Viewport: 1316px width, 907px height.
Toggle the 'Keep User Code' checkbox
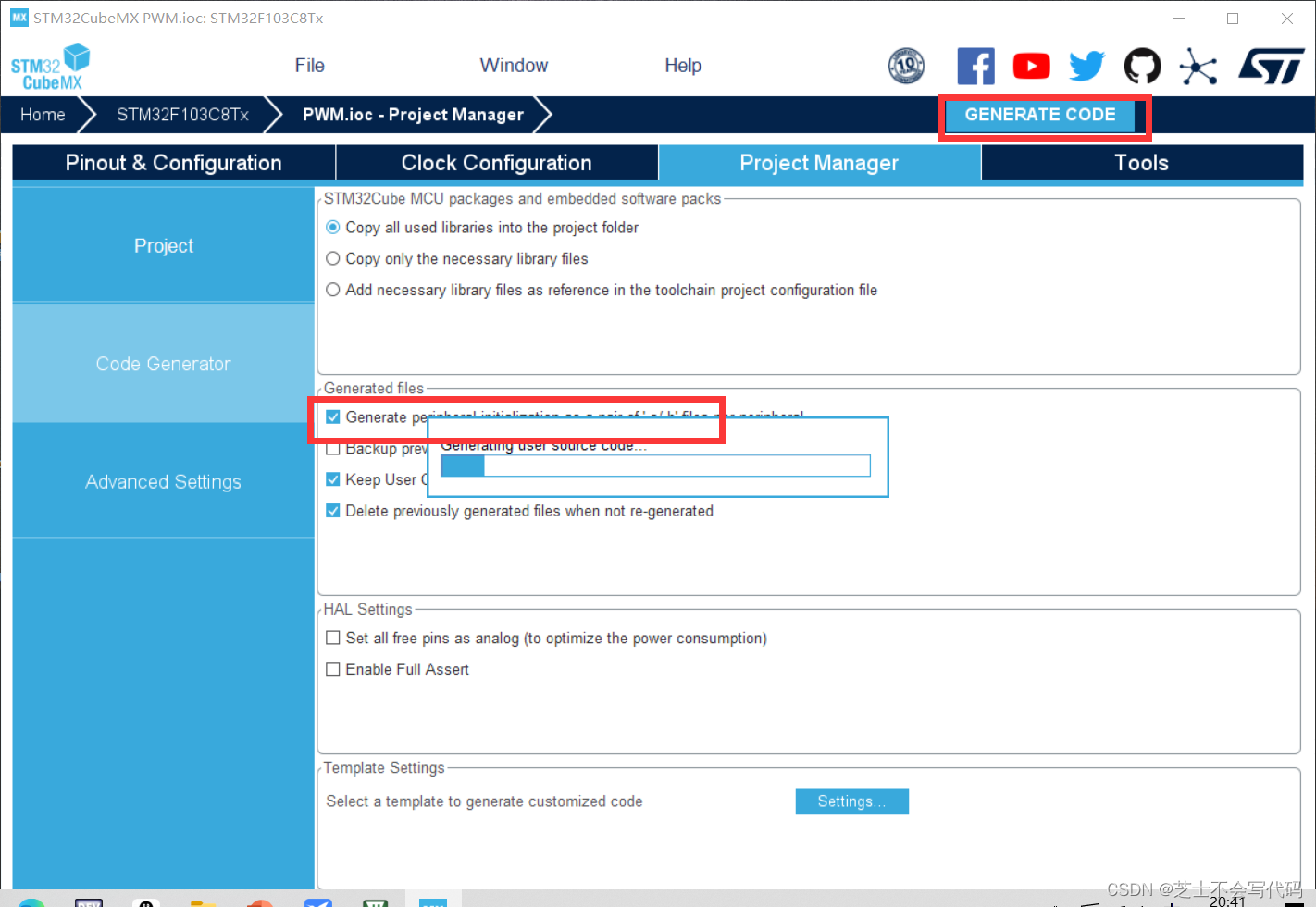click(333, 479)
